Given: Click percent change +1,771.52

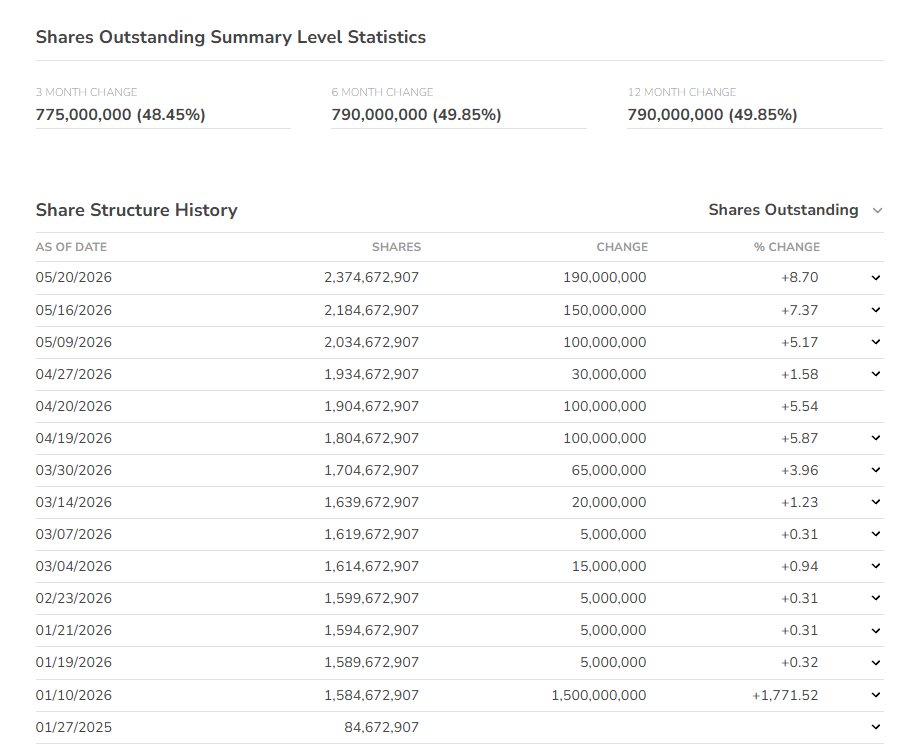Looking at the screenshot, I should tap(785, 695).
